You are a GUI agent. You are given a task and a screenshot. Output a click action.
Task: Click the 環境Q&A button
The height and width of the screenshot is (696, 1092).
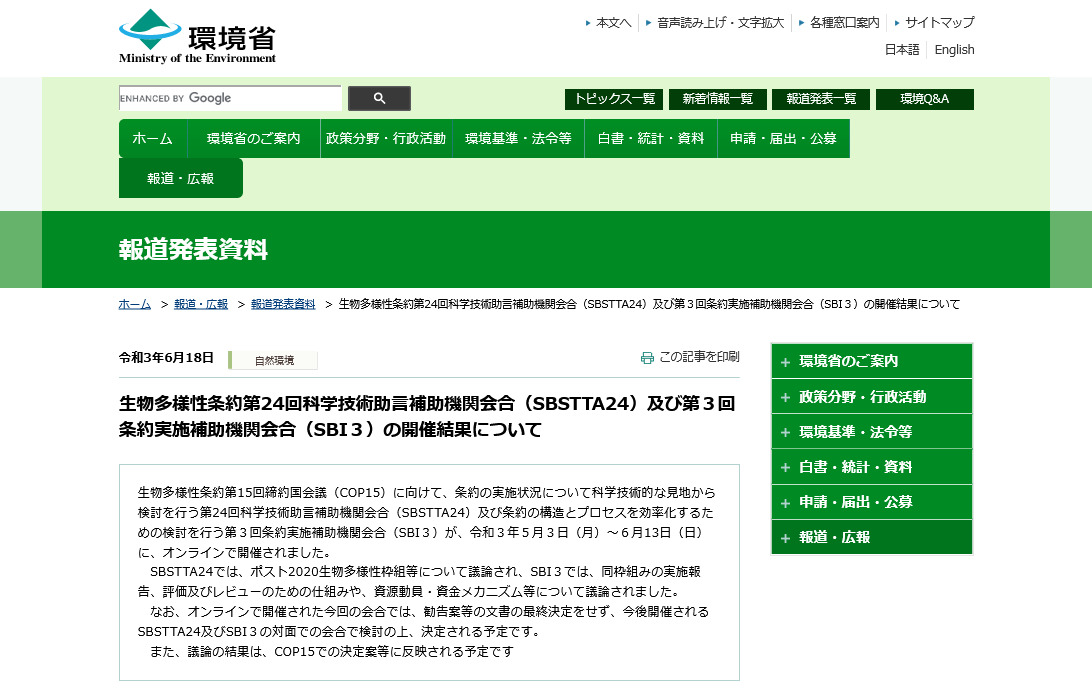coord(924,99)
